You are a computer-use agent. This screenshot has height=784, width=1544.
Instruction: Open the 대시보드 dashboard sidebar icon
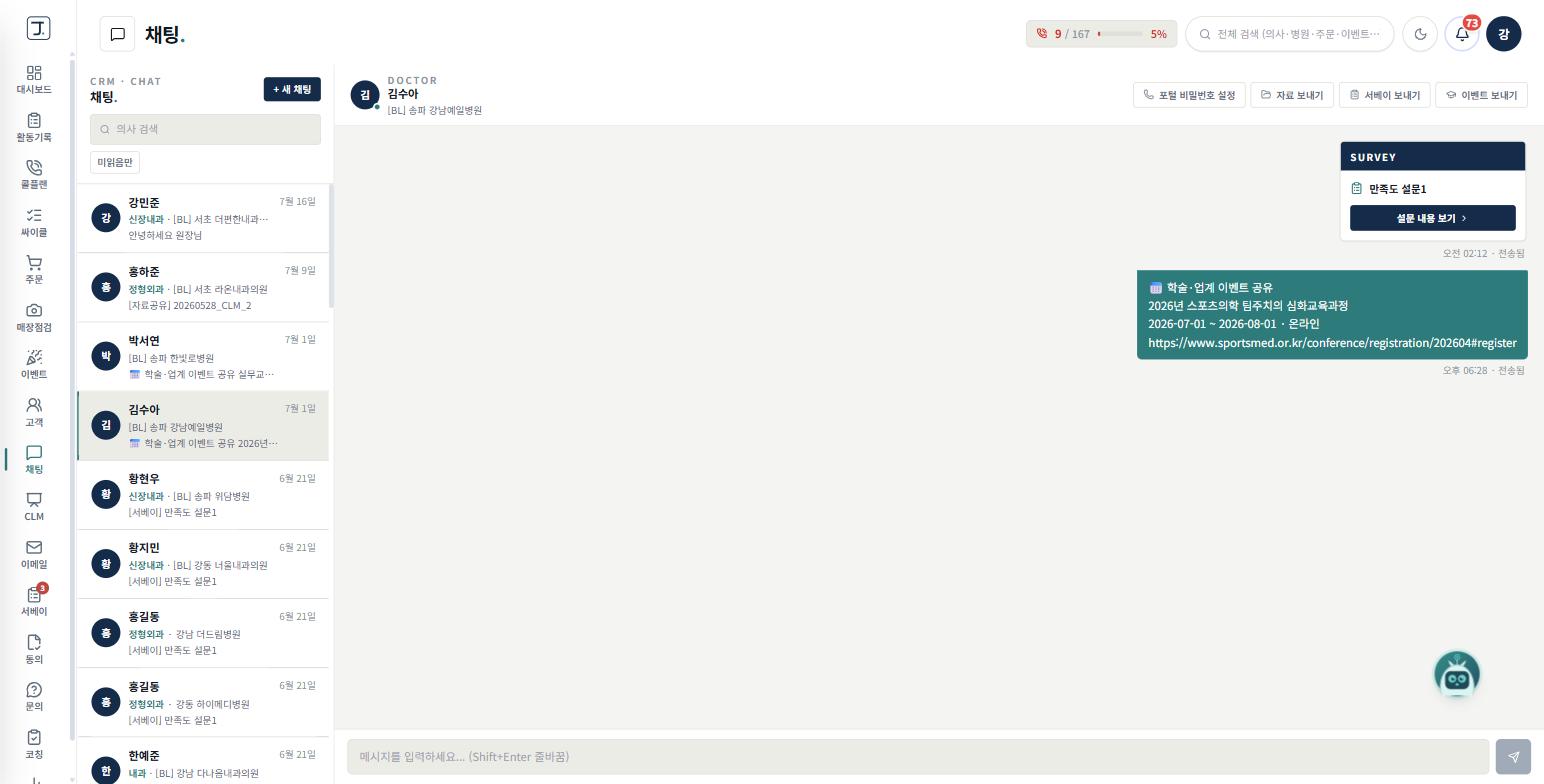click(34, 80)
